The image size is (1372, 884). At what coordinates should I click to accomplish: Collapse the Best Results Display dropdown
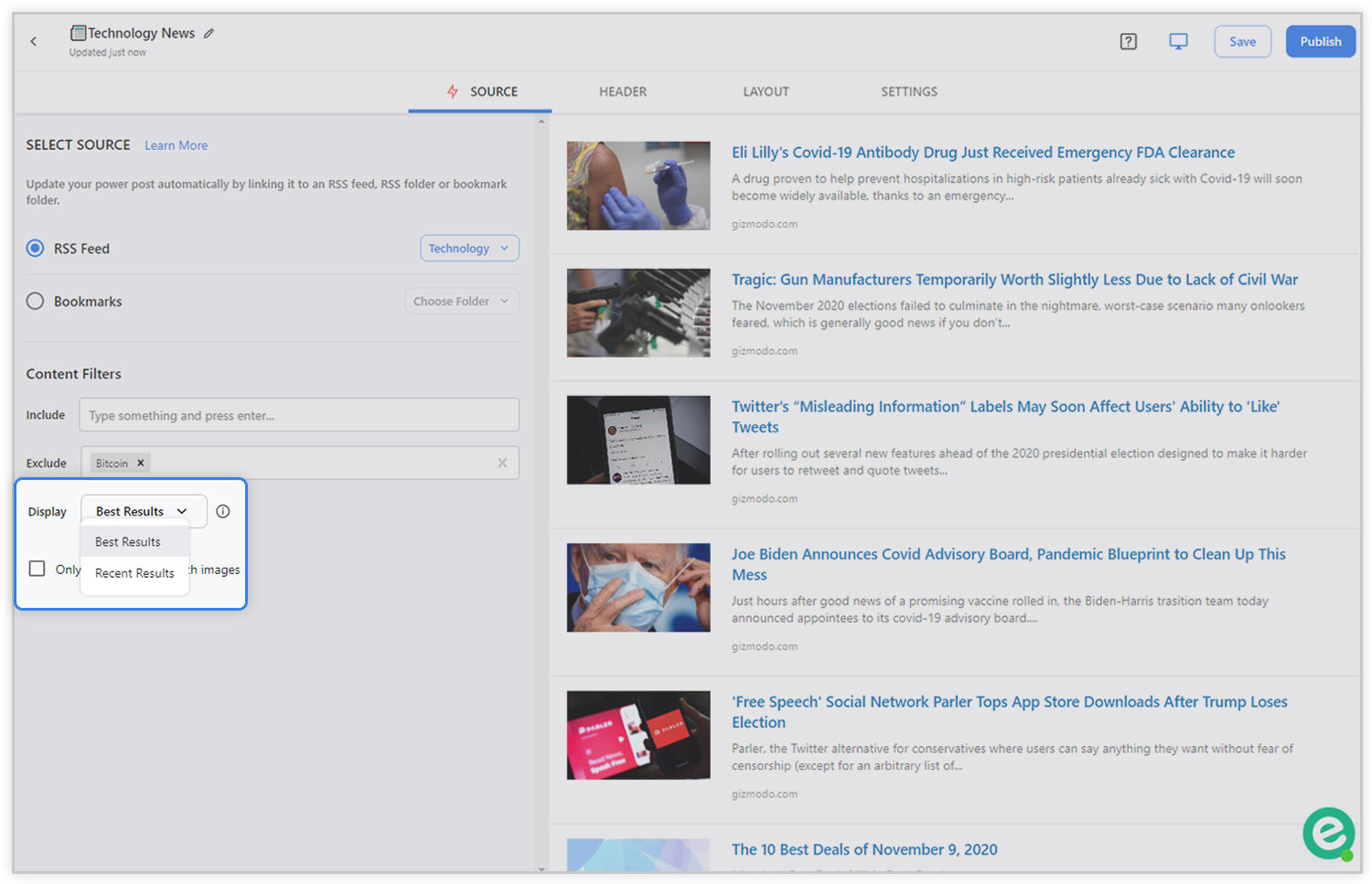click(144, 511)
